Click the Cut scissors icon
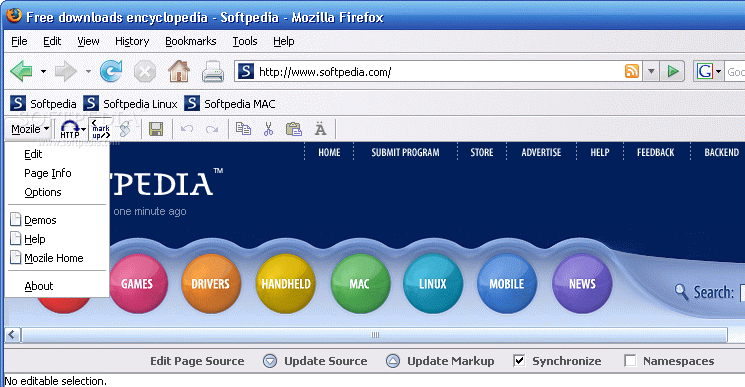745x387 pixels. (x=268, y=129)
